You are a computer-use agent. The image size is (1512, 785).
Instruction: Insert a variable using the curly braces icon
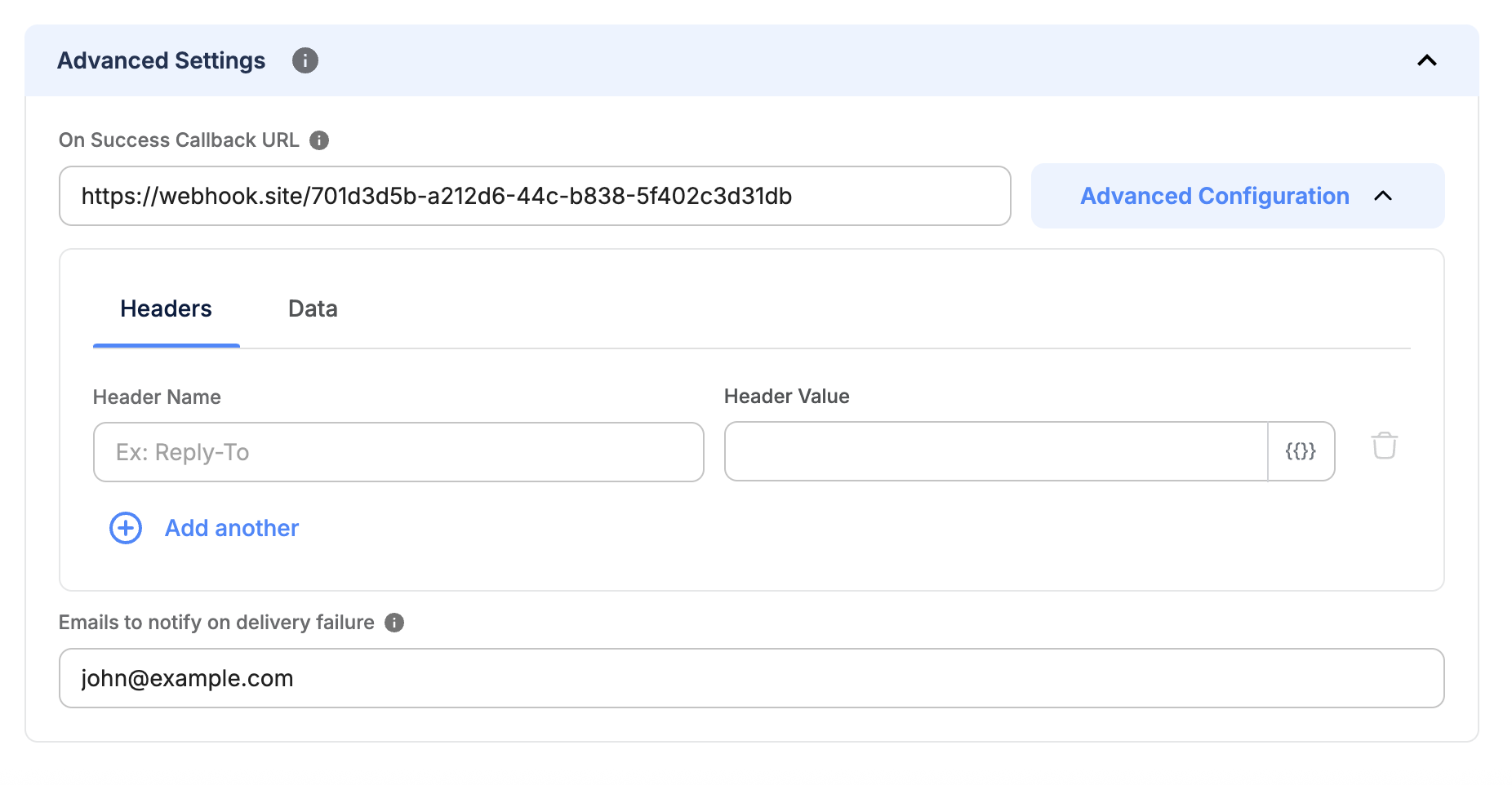[1301, 451]
